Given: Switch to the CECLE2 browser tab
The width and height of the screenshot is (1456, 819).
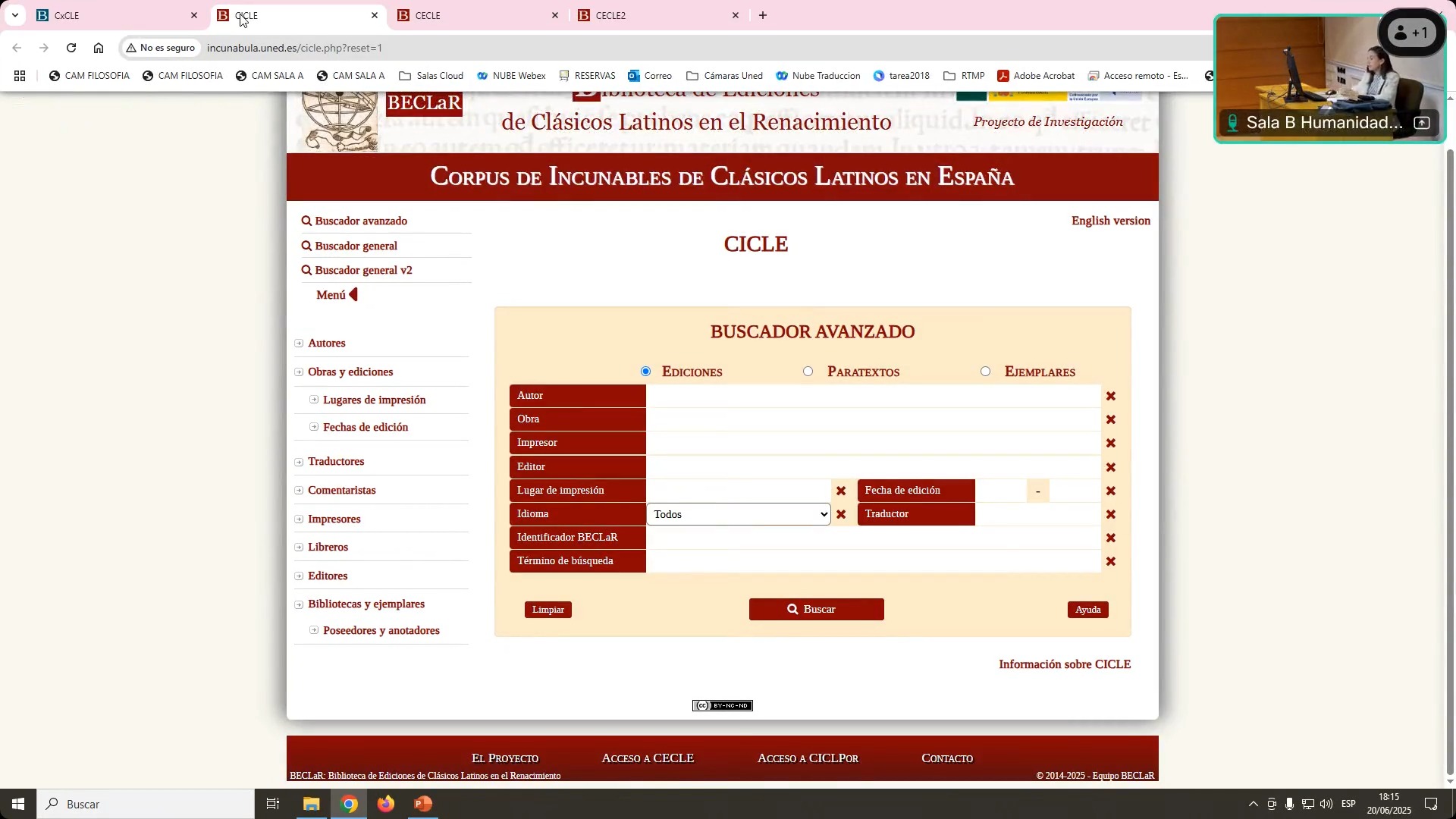Looking at the screenshot, I should coord(658,15).
